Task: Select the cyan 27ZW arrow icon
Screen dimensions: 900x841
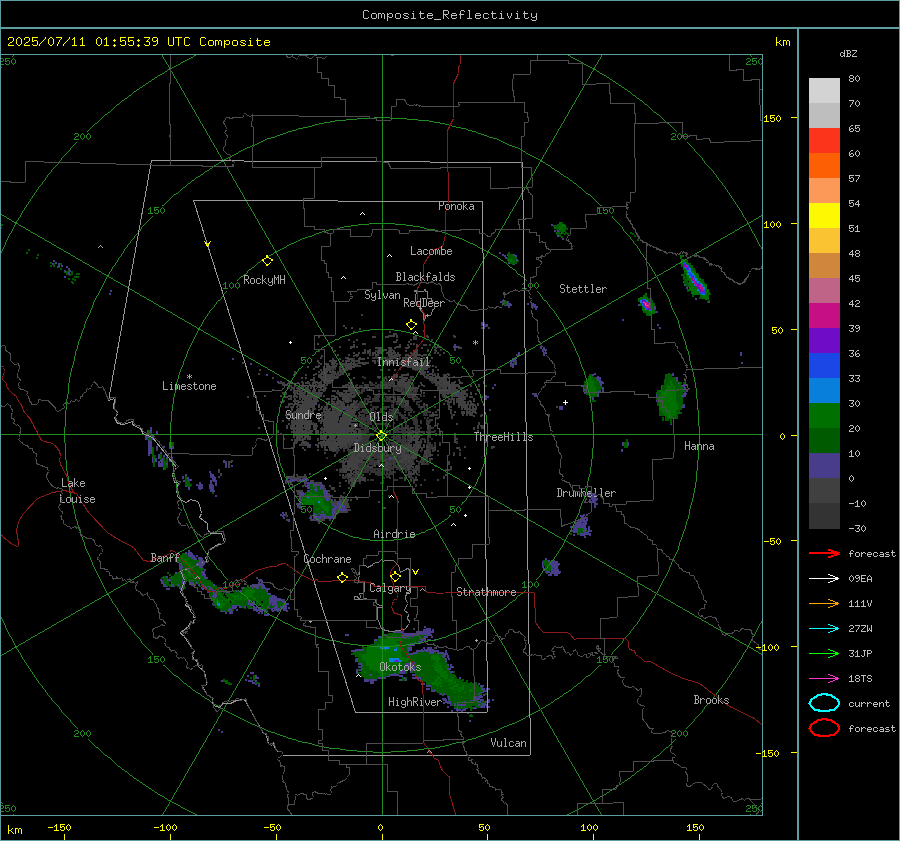Action: point(824,629)
